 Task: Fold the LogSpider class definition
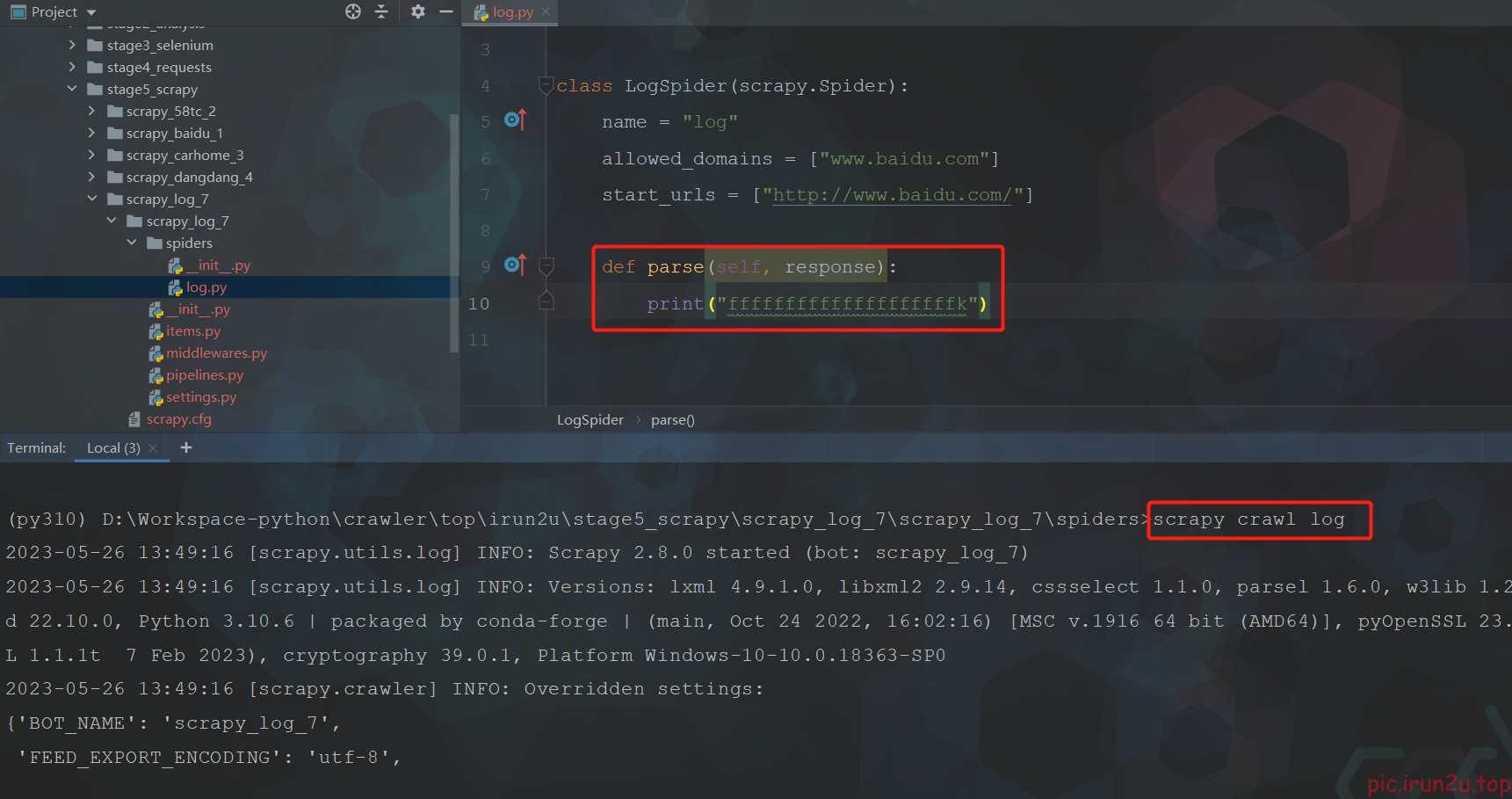click(546, 85)
